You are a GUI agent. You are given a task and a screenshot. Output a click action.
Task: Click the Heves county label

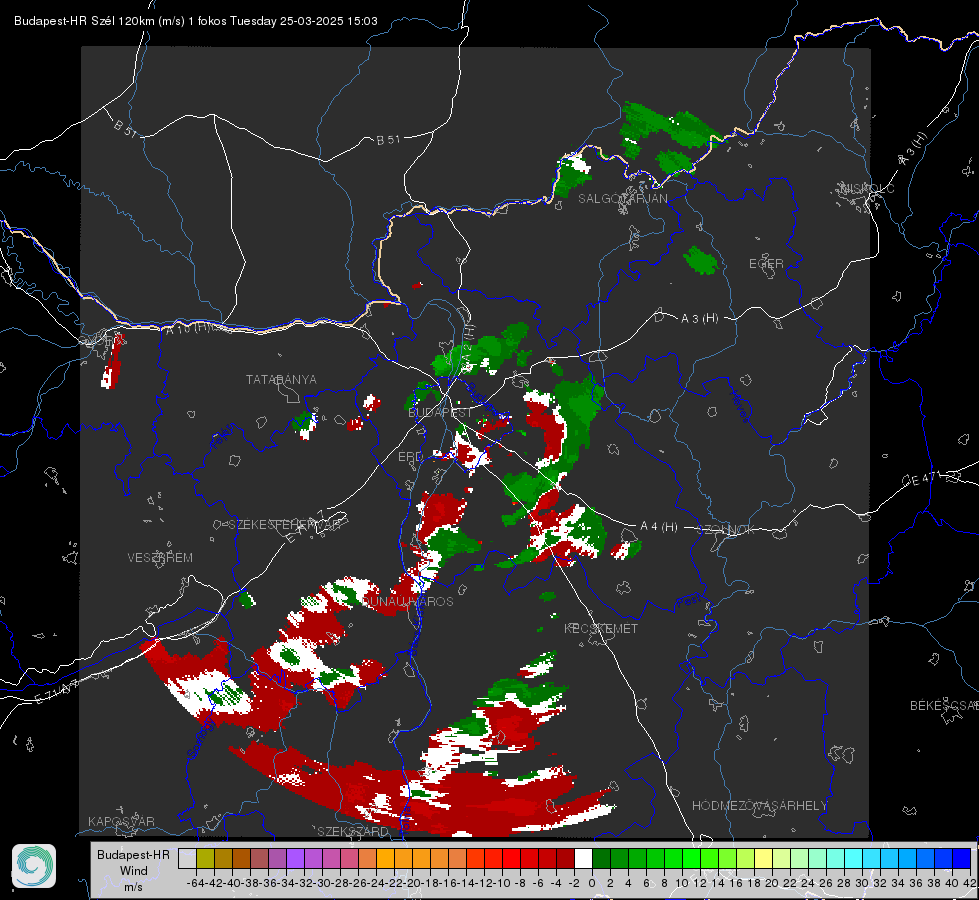point(739,407)
